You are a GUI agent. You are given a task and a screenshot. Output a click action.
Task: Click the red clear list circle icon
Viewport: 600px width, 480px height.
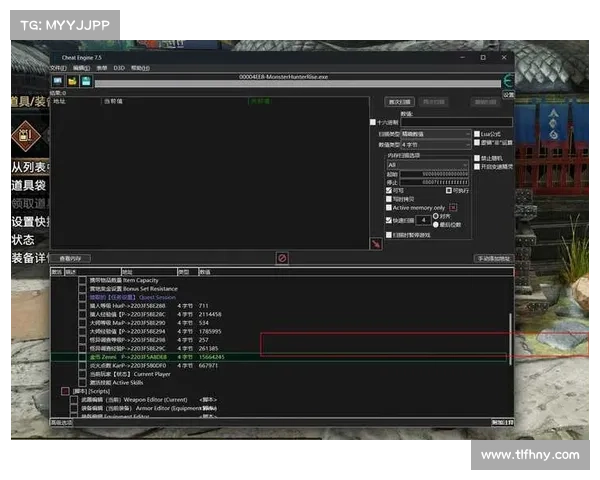(282, 258)
